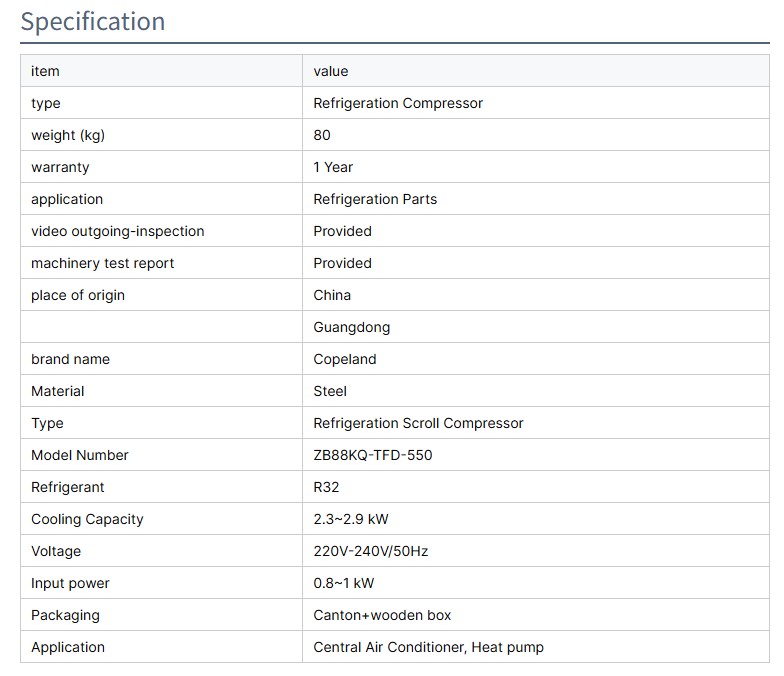Click the 'Guangdong' cell
Image resolution: width=784 pixels, height=676 pixels.
pos(352,327)
